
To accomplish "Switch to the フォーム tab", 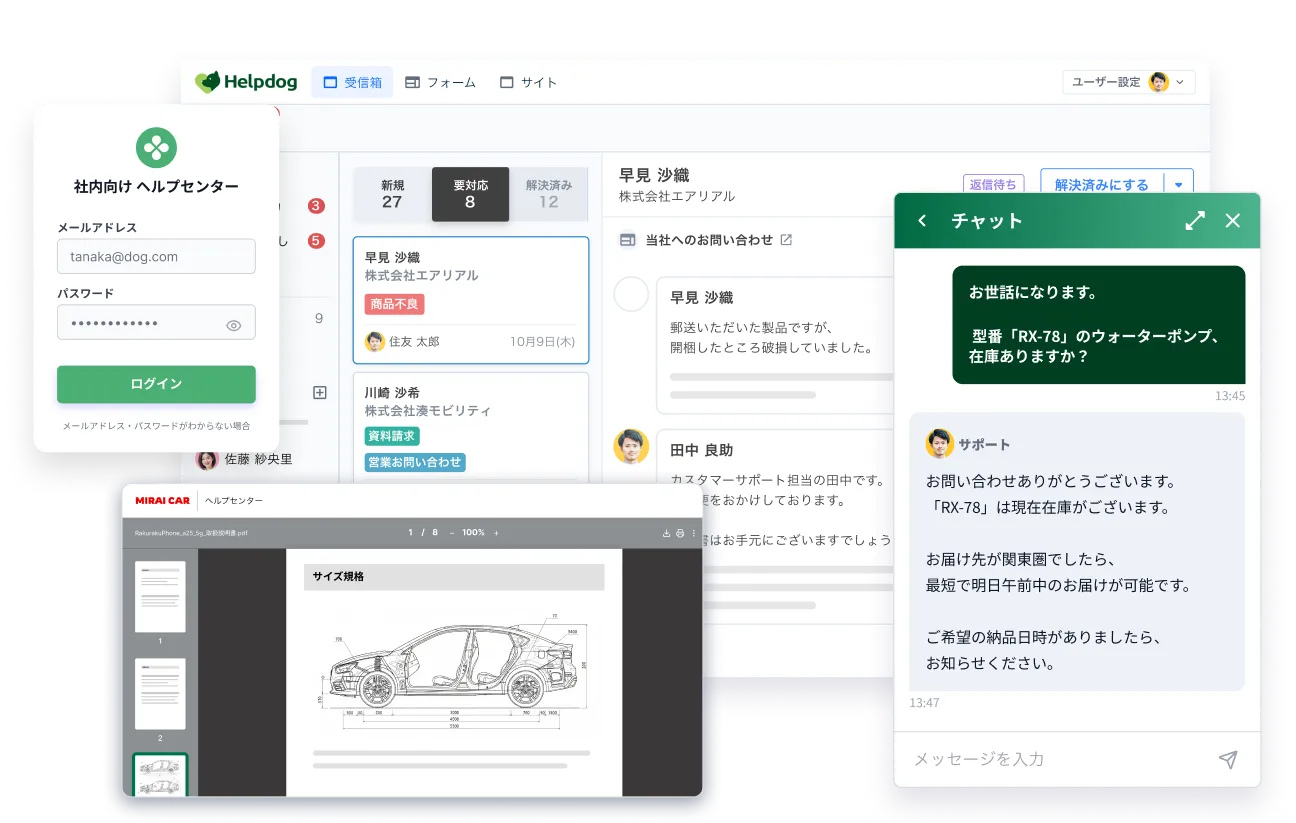I will 440,82.
